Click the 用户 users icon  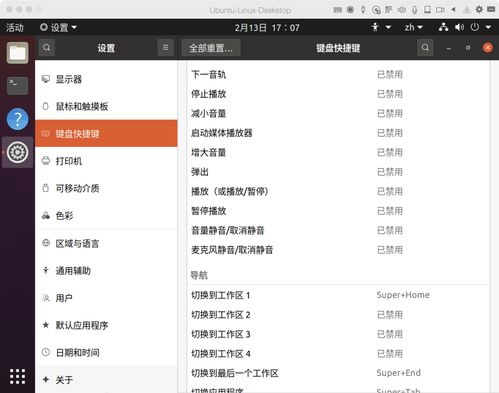pyautogui.click(x=46, y=298)
